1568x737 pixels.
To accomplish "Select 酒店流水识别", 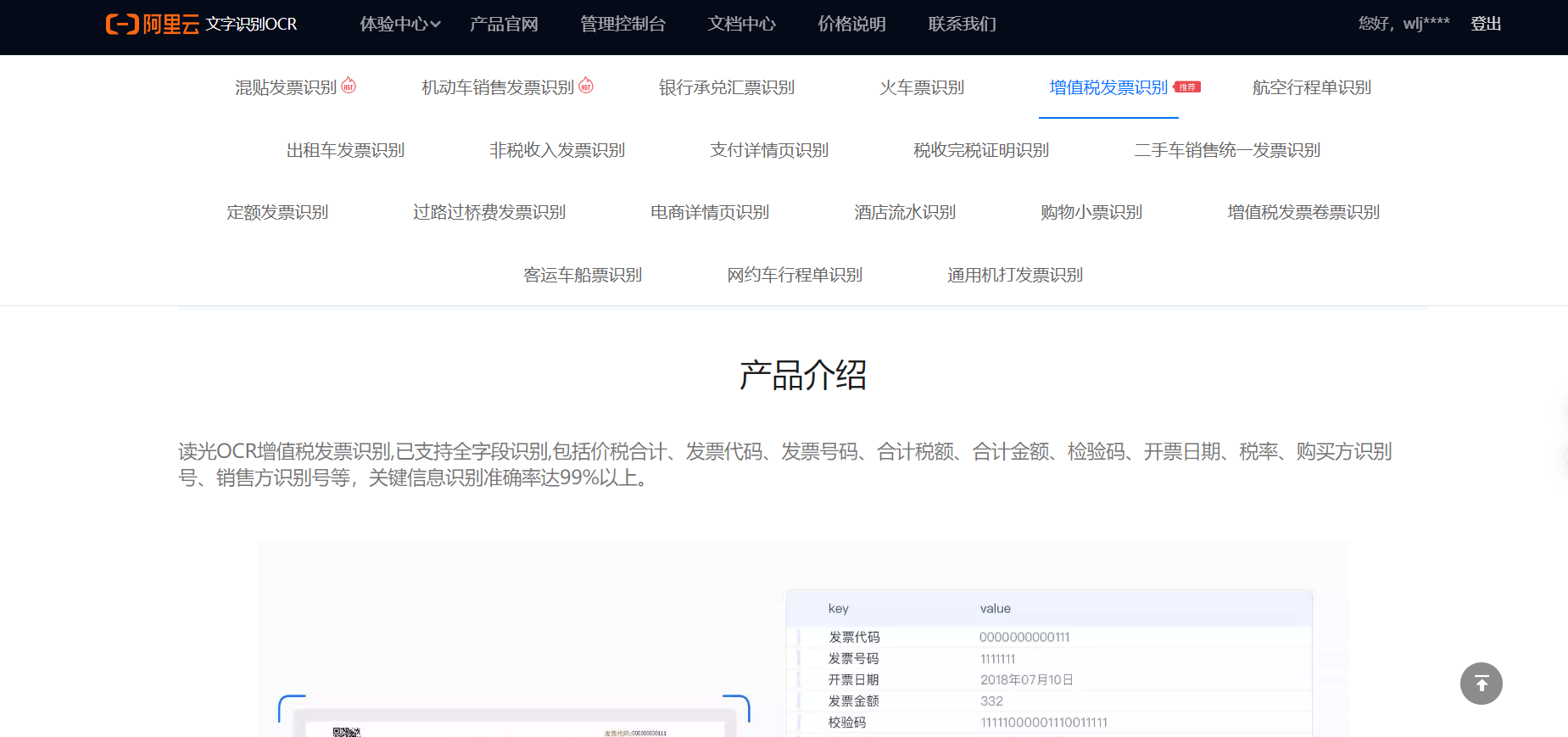I will (x=905, y=212).
